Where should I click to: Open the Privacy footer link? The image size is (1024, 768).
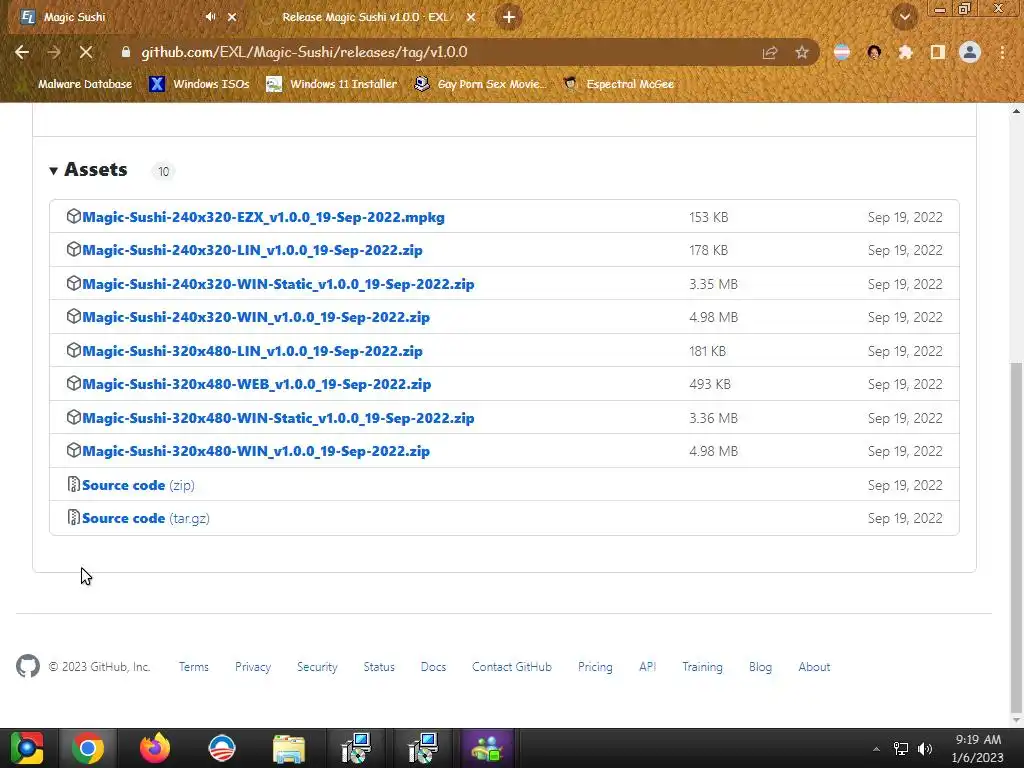(253, 667)
